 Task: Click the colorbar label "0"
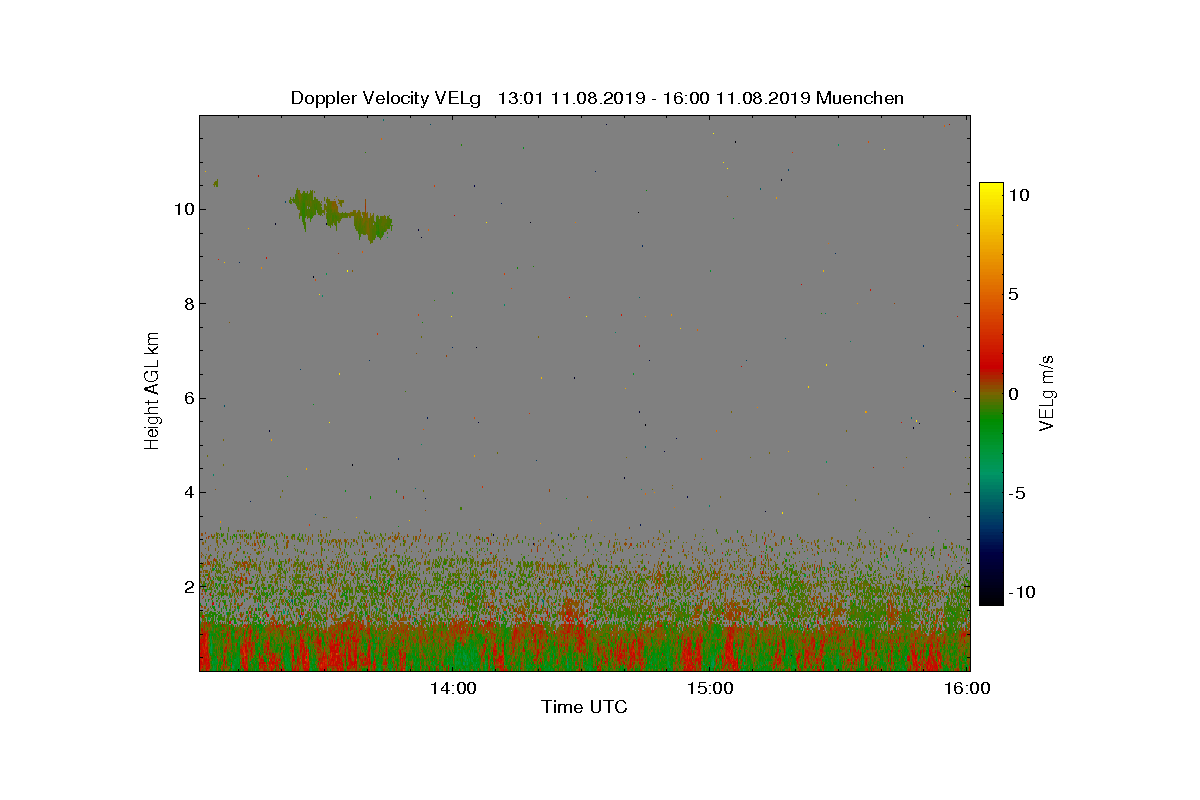[x=1012, y=394]
